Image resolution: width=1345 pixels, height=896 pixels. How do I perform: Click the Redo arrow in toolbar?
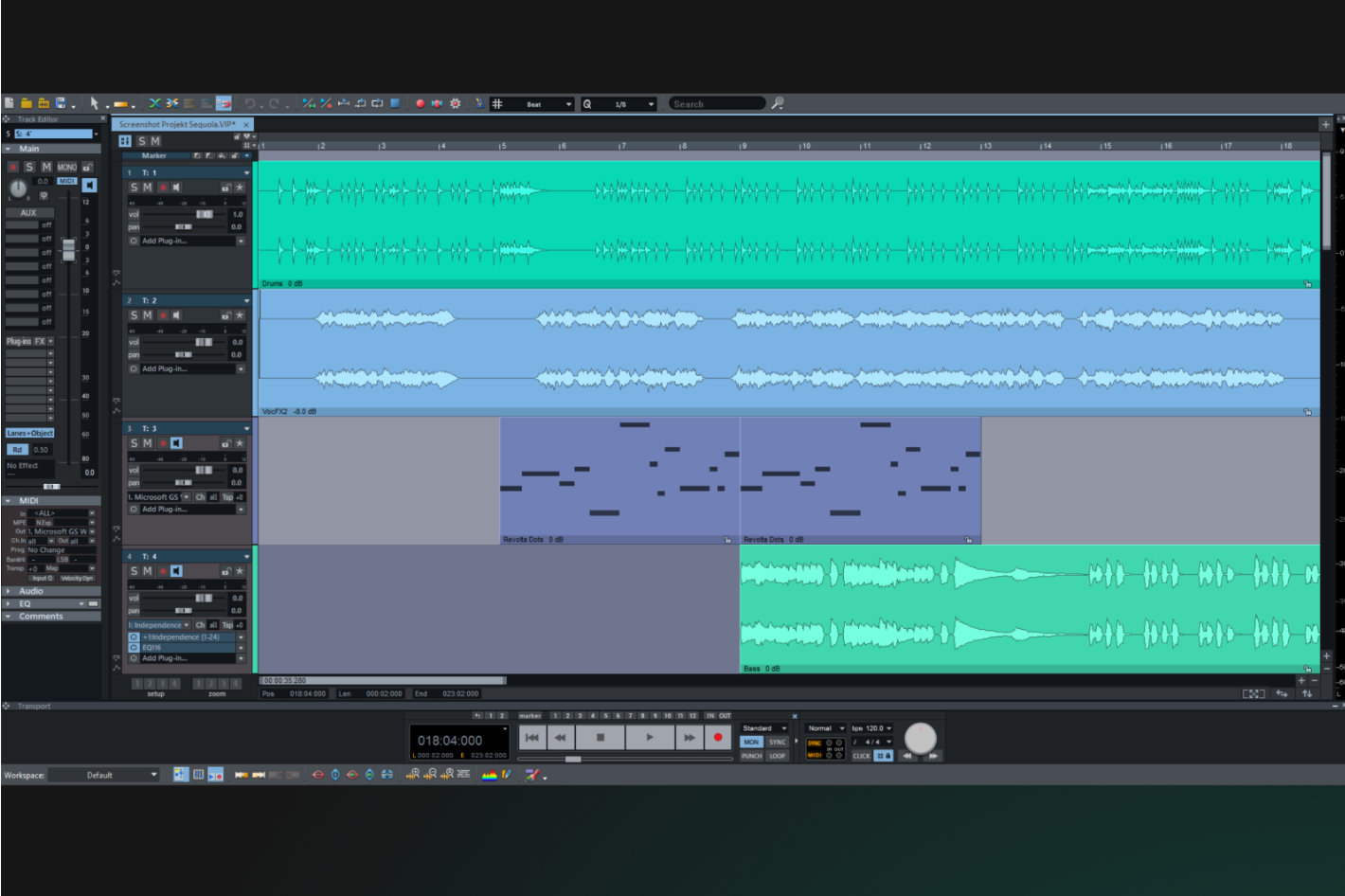[x=275, y=103]
